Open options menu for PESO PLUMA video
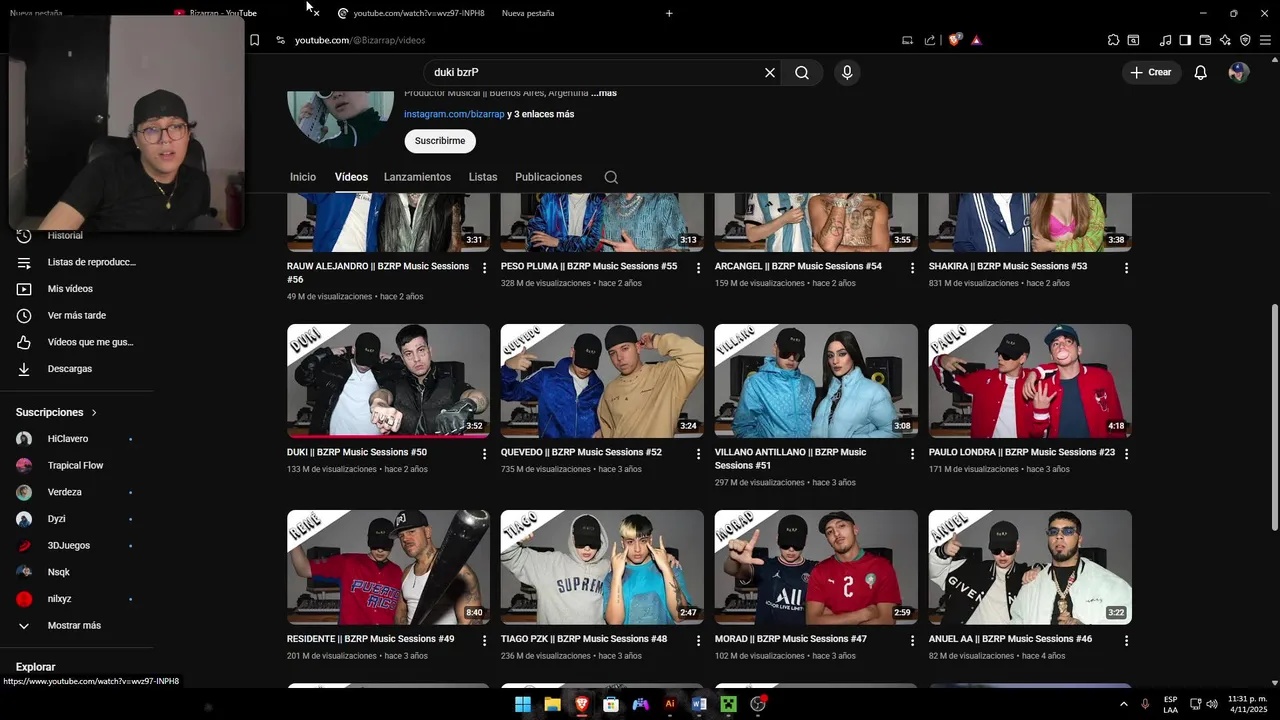Screen dimensions: 1280x720 click(x=699, y=268)
